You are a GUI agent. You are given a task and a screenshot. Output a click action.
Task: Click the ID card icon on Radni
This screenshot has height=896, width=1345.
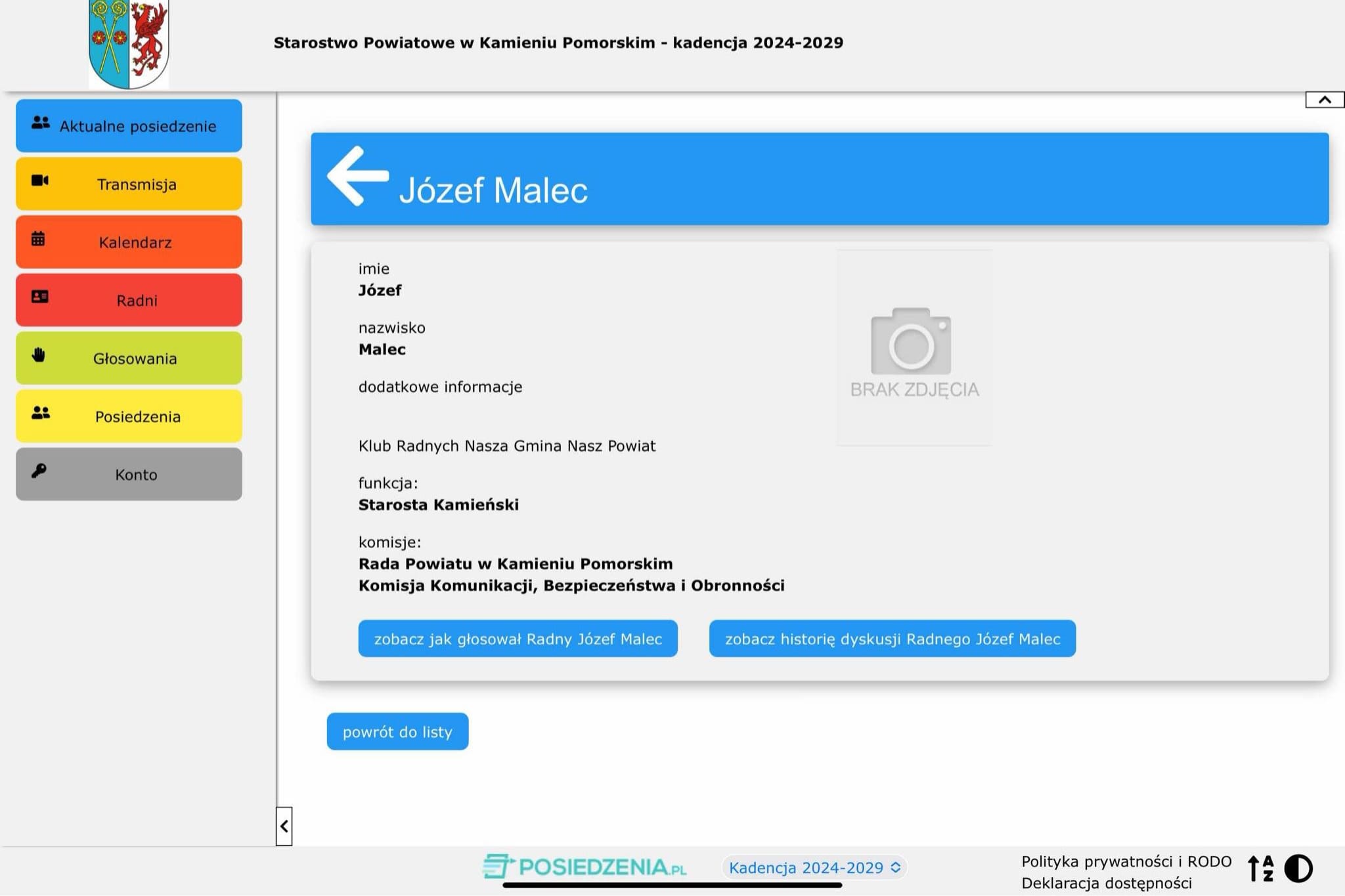point(40,297)
